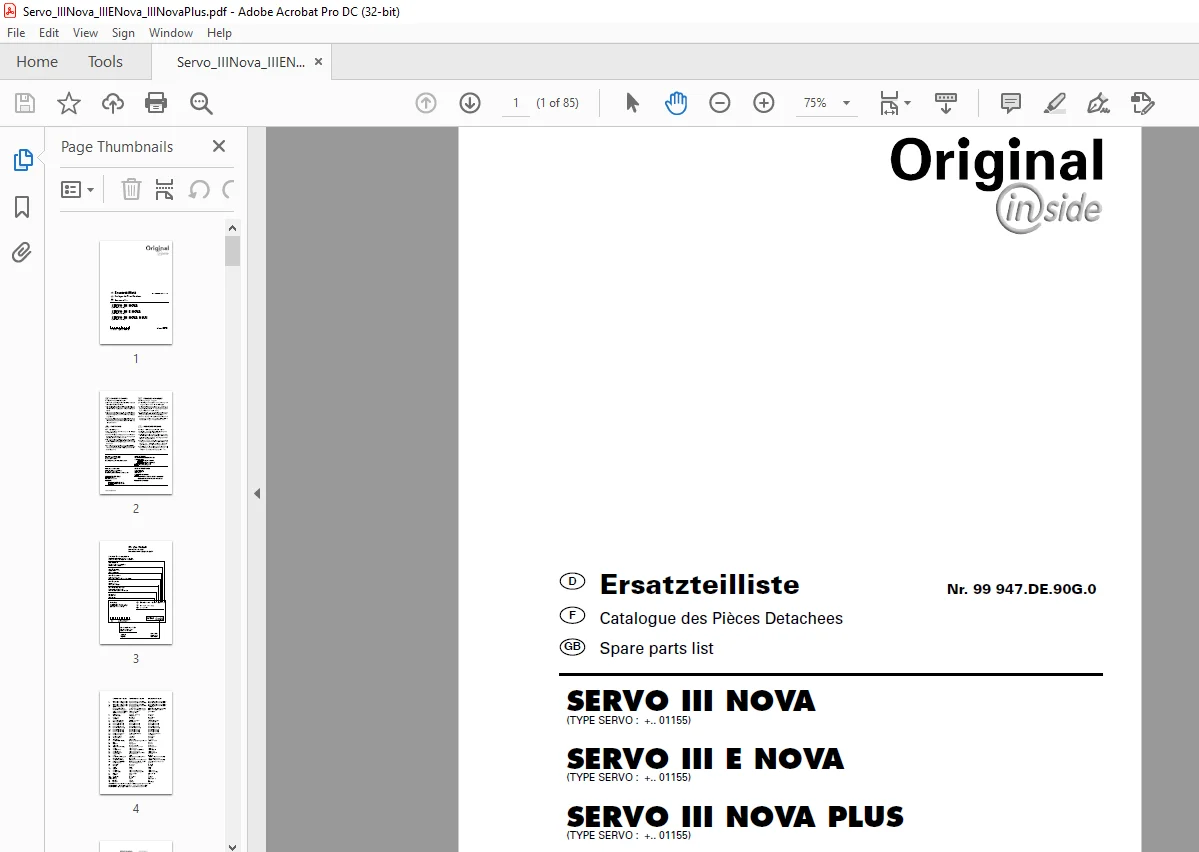This screenshot has width=1199, height=852.
Task: Click the print file icon
Action: [156, 103]
